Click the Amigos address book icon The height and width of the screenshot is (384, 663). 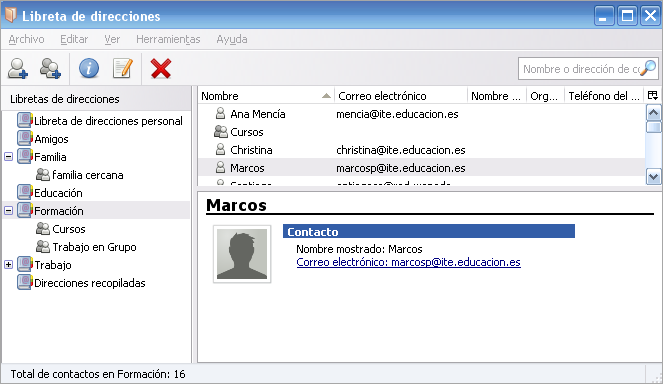click(x=25, y=138)
